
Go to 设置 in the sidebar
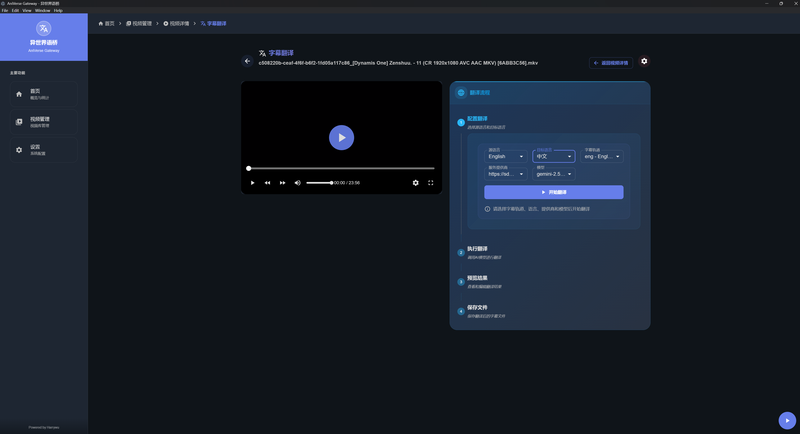43,150
